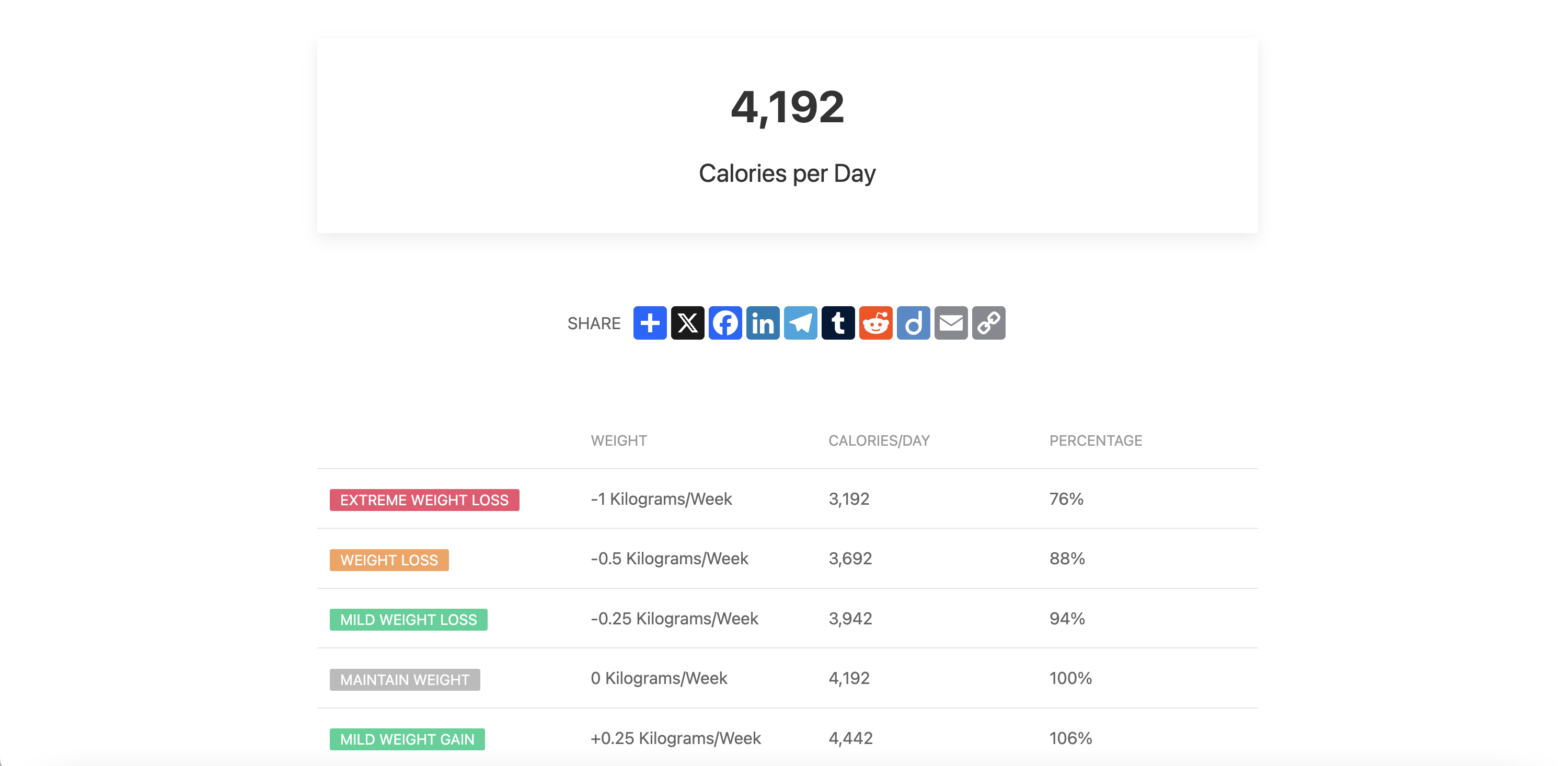Open more sharing options
Screen dimensions: 1568x766
click(x=650, y=323)
